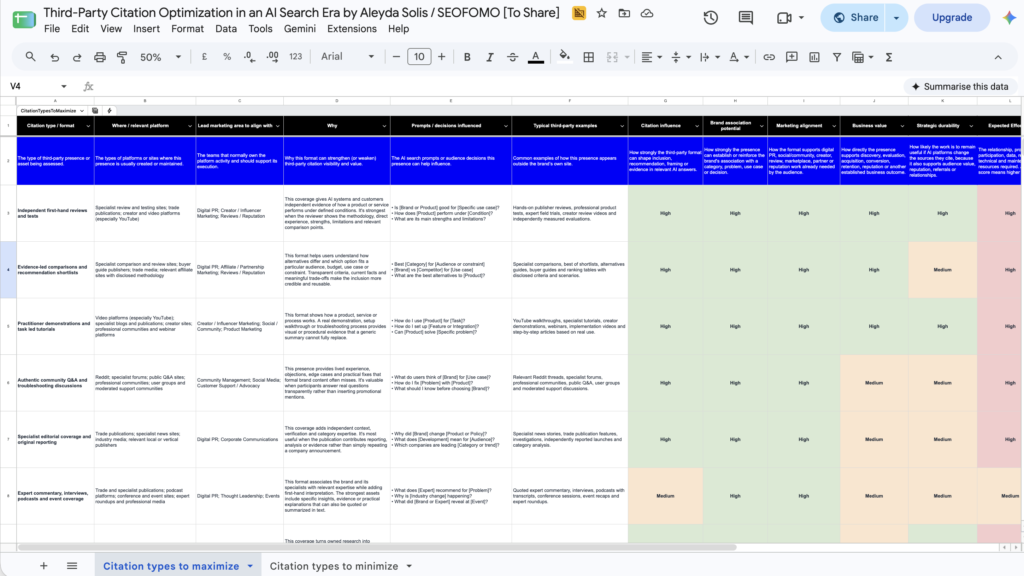Viewport: 1024px width, 576px height.
Task: Open Citation types to maximize tab menu
Action: 250,566
